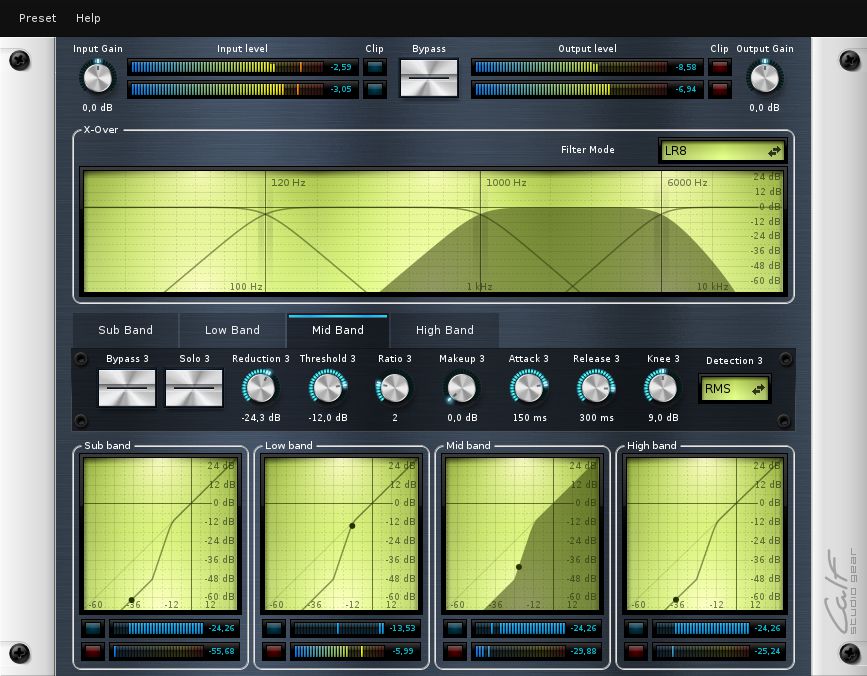The height and width of the screenshot is (676, 867).
Task: Open the Help menu
Action: pyautogui.click(x=88, y=18)
